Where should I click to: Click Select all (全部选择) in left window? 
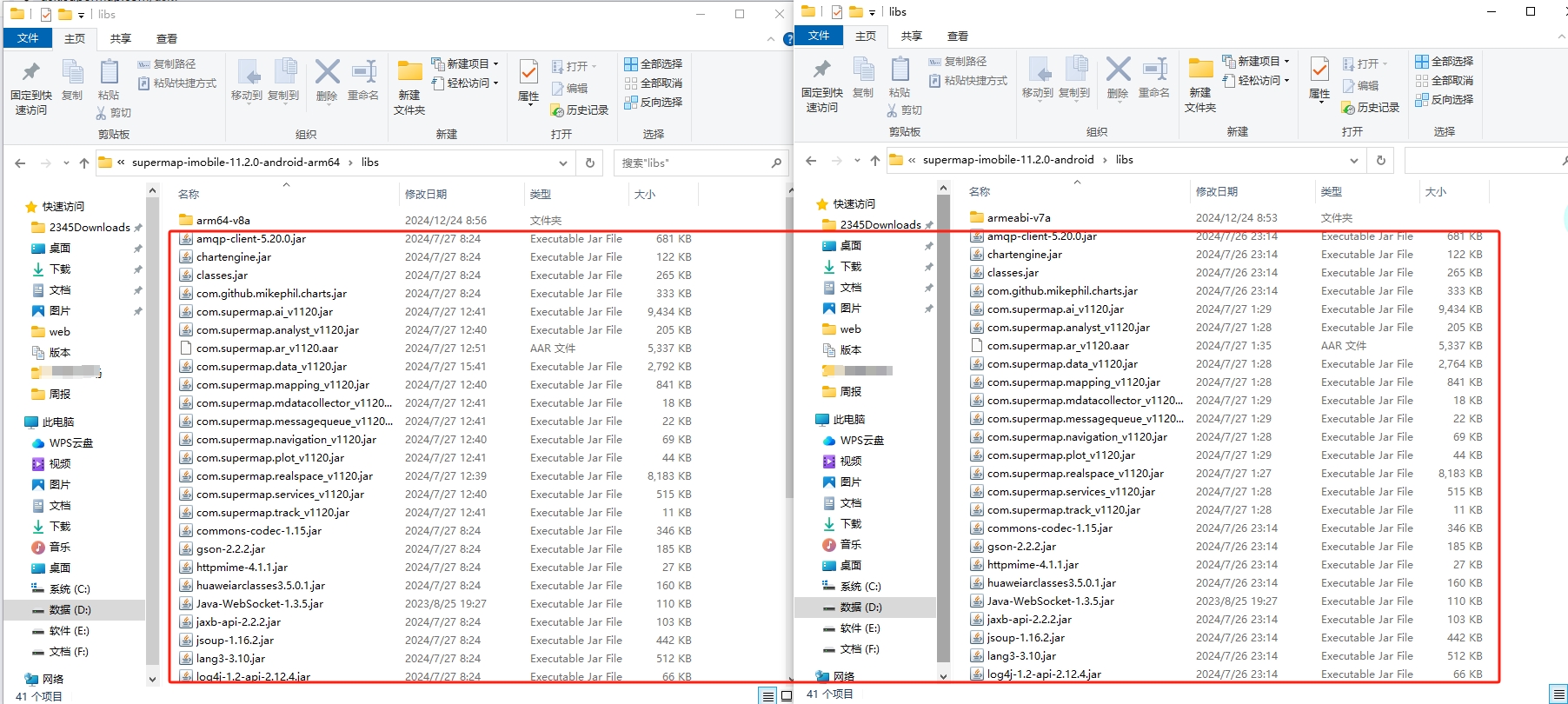(x=654, y=64)
